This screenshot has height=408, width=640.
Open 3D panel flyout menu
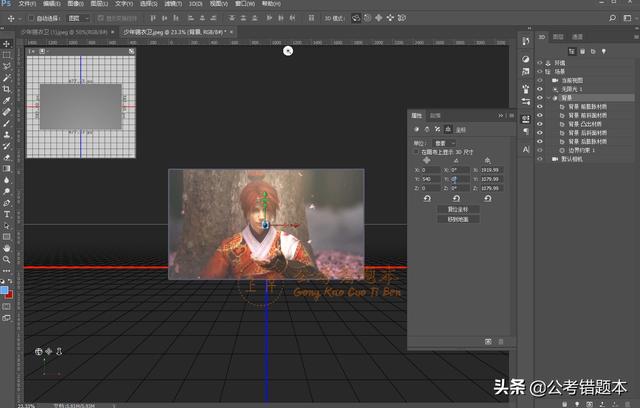[636, 37]
